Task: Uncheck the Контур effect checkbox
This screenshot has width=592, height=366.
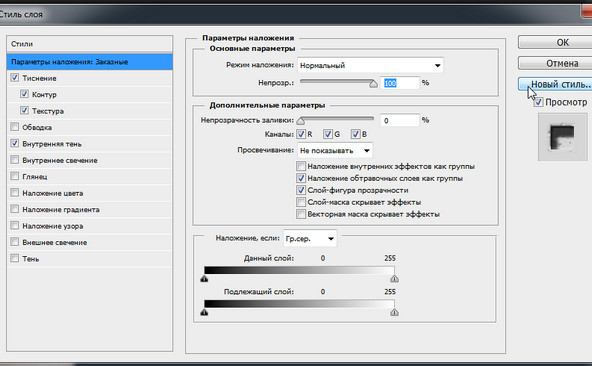Action: (25, 94)
